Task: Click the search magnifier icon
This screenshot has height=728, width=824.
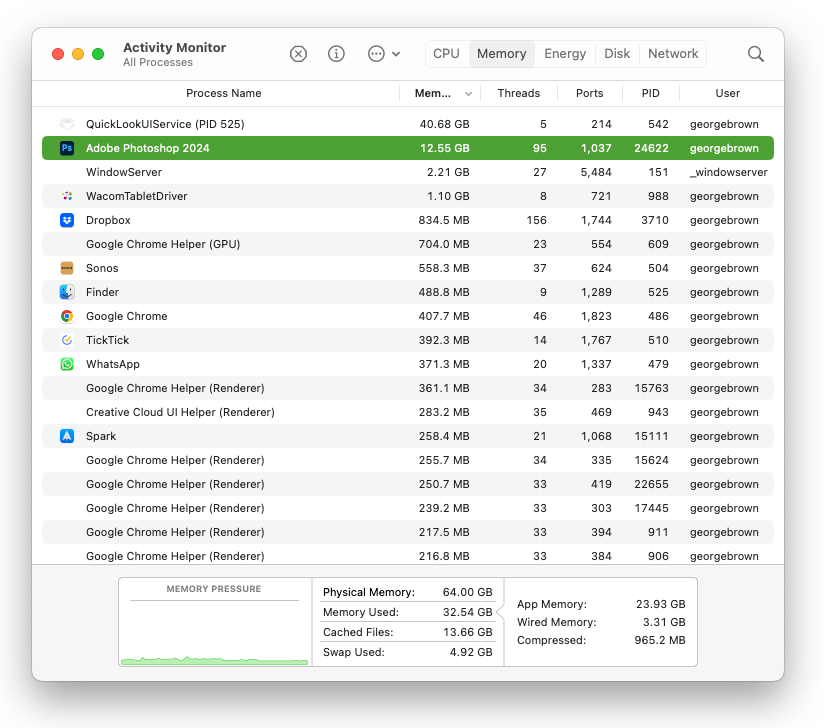Action: pyautogui.click(x=756, y=54)
